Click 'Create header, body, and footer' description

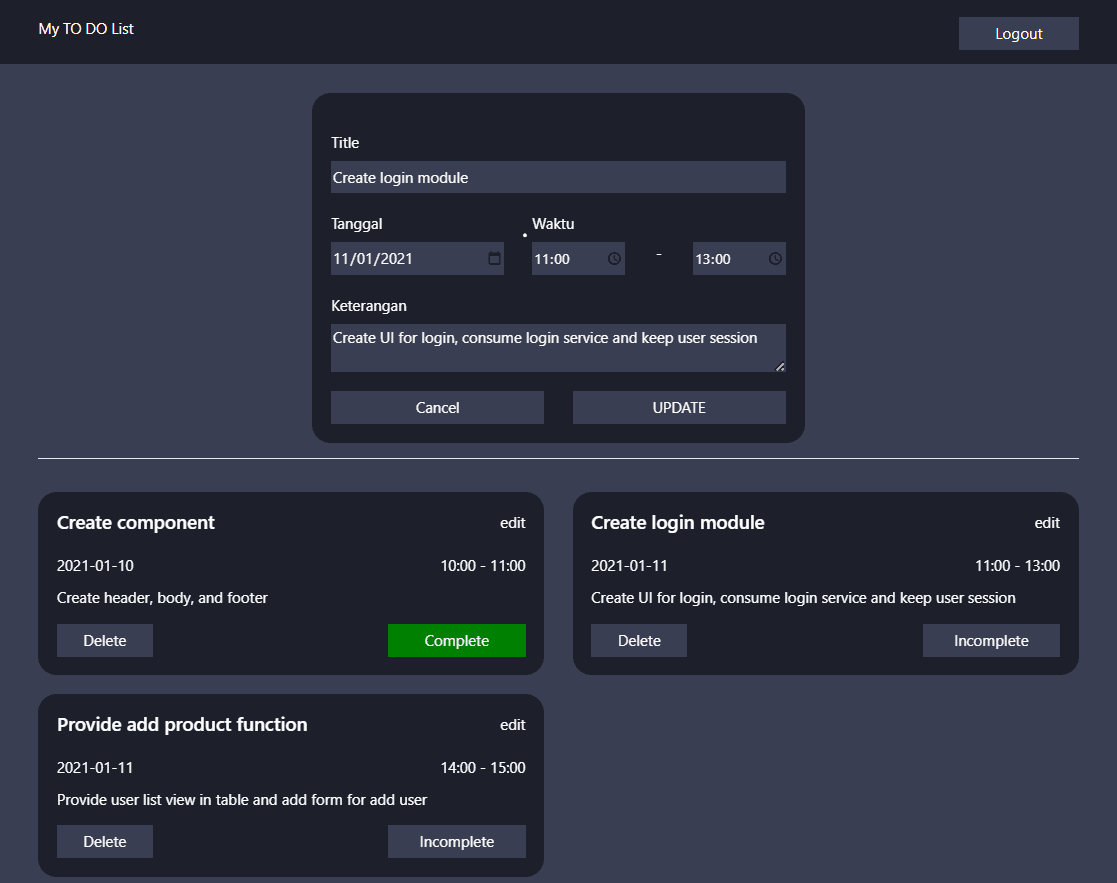click(162, 598)
